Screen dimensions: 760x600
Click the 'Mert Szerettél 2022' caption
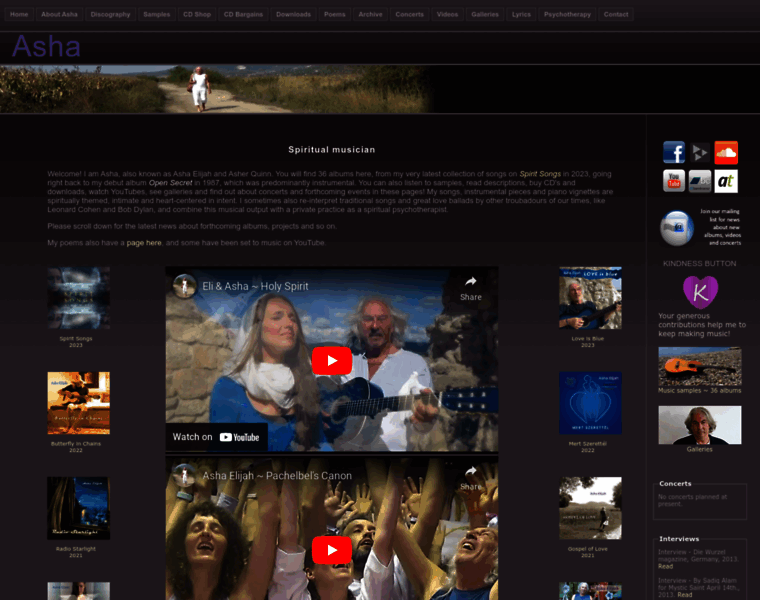(x=587, y=447)
